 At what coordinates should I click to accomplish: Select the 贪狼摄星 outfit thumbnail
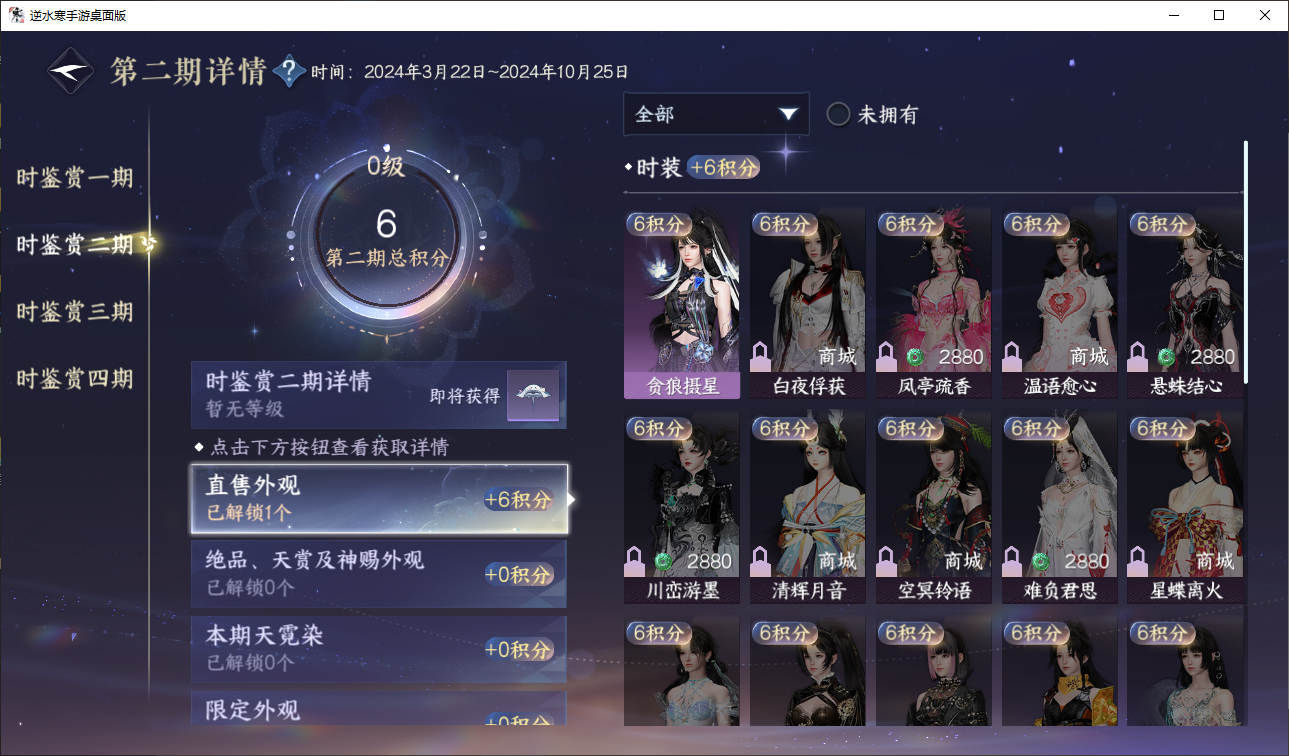tap(682, 303)
